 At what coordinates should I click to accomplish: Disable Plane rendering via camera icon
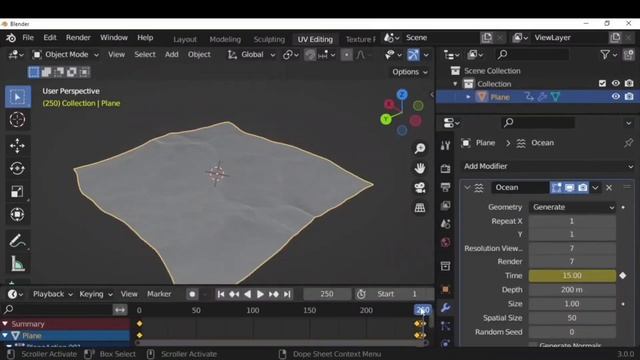629,97
